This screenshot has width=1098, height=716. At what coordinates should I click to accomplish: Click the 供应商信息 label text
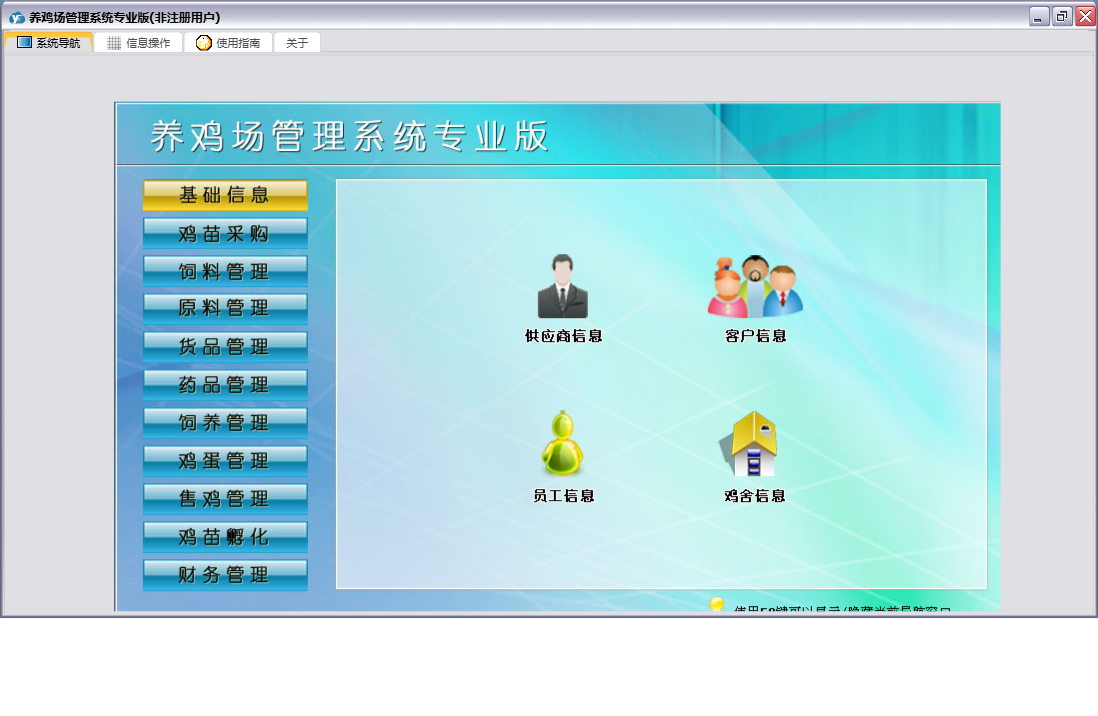tap(563, 336)
